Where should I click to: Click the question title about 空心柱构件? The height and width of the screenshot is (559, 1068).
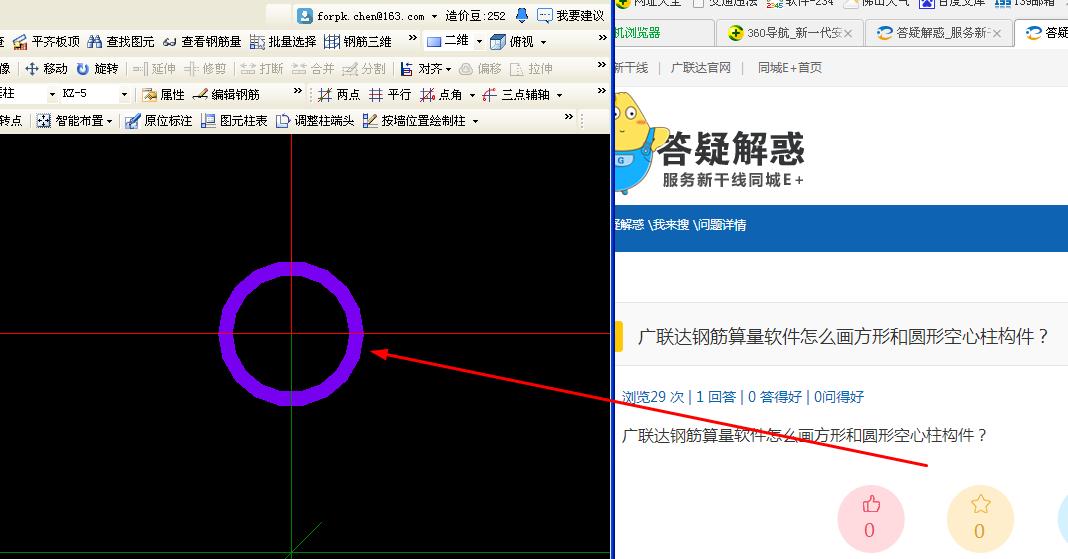(x=843, y=336)
